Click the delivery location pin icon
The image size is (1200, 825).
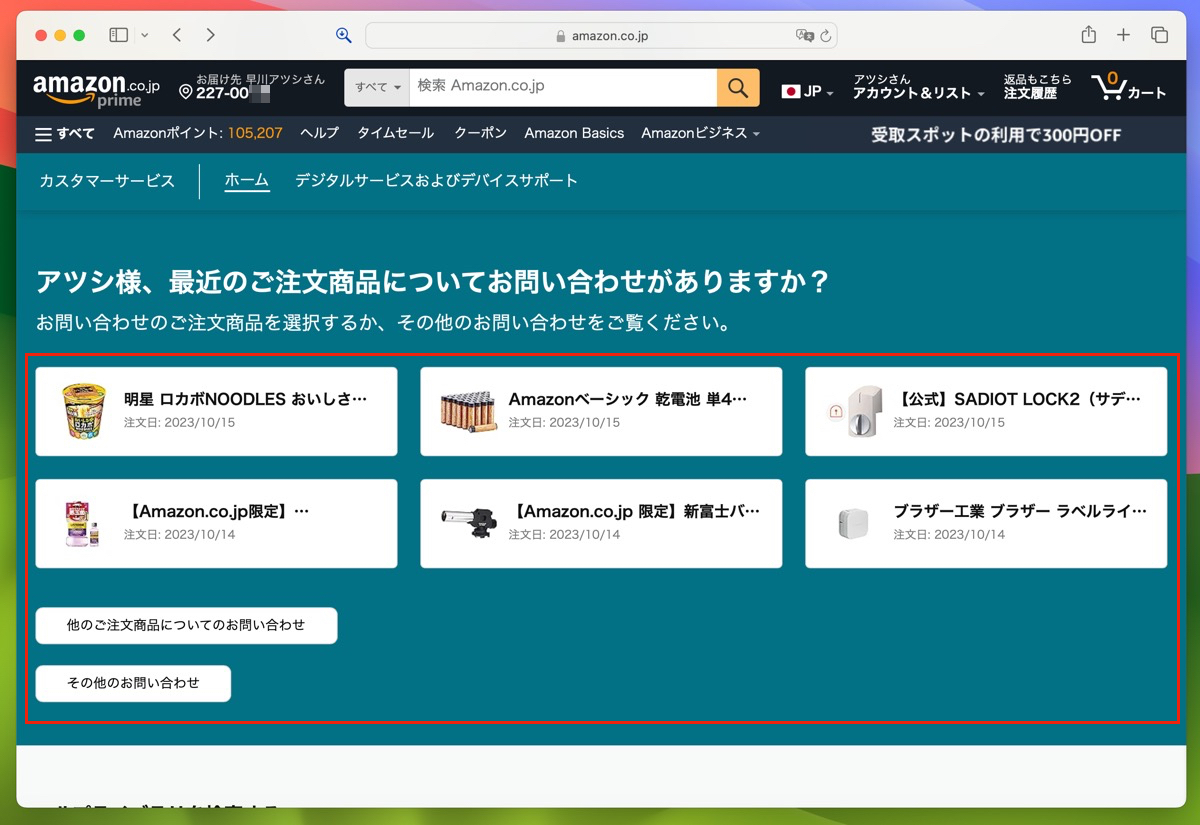[x=185, y=92]
